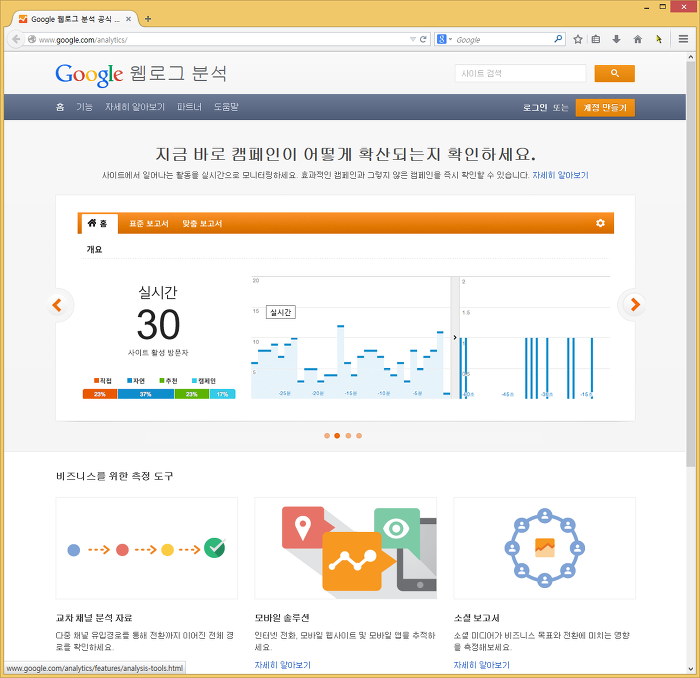
Task: Click the scrollbar up arrow
Action: [691, 57]
